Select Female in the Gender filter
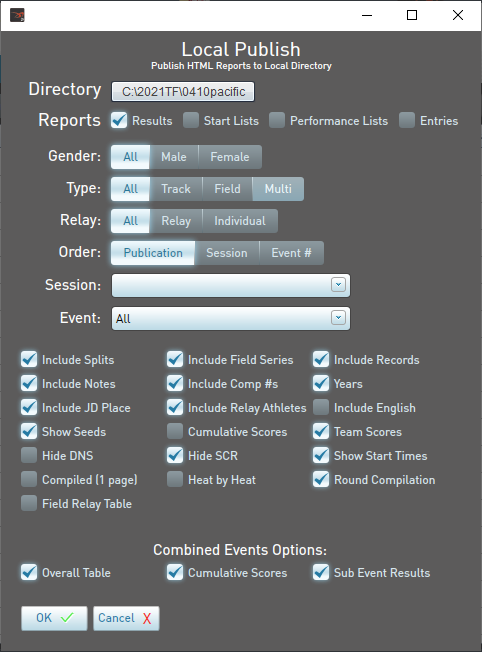The image size is (482, 652). pyautogui.click(x=230, y=157)
